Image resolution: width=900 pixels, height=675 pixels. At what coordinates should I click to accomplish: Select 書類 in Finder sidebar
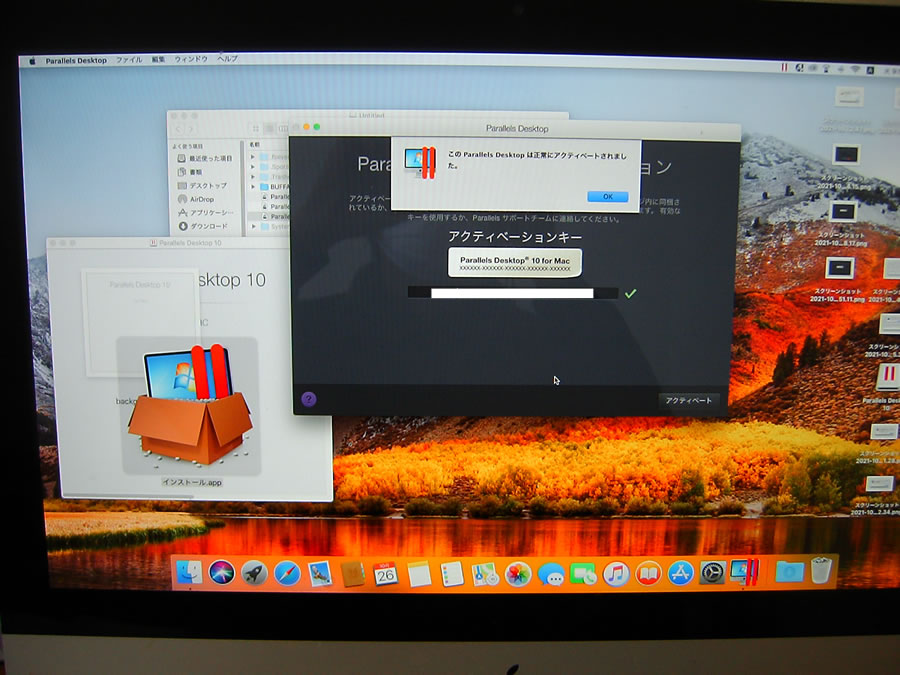tap(190, 172)
